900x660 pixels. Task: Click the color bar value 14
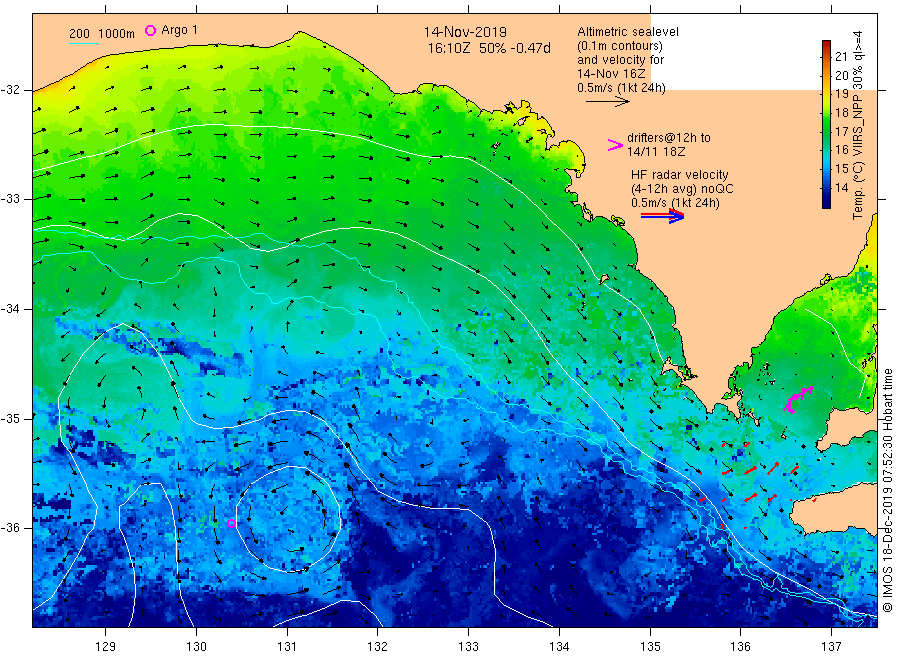point(841,188)
